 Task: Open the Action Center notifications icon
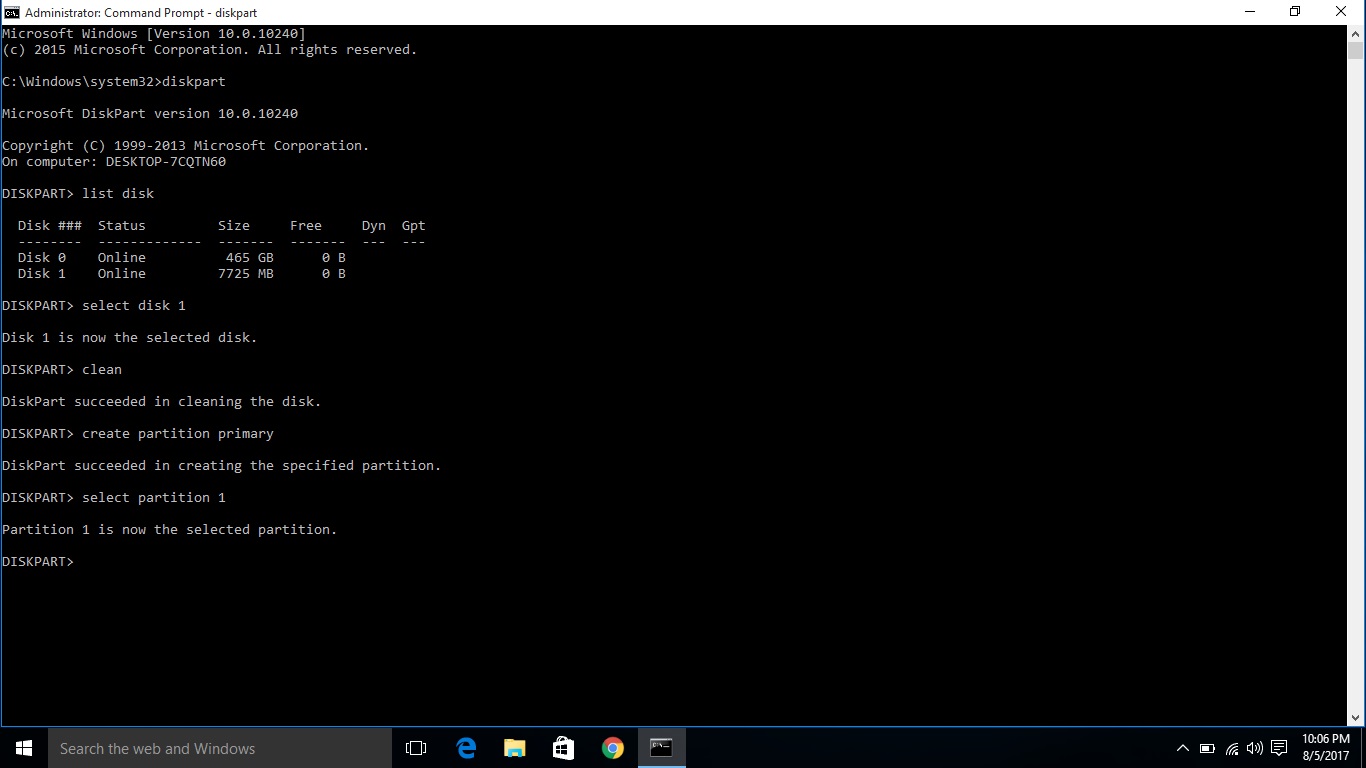tap(1279, 748)
